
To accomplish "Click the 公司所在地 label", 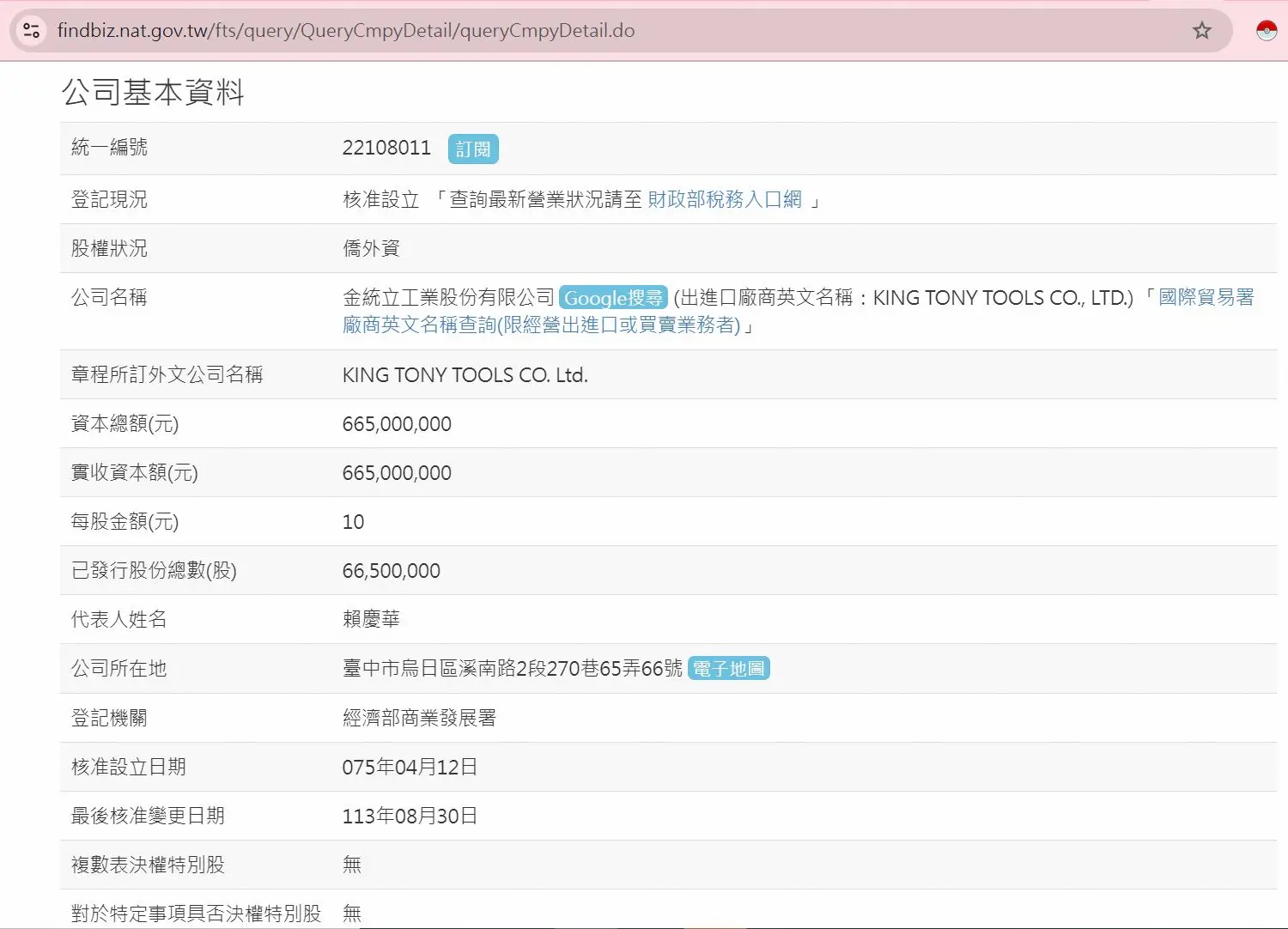I will click(x=118, y=669).
